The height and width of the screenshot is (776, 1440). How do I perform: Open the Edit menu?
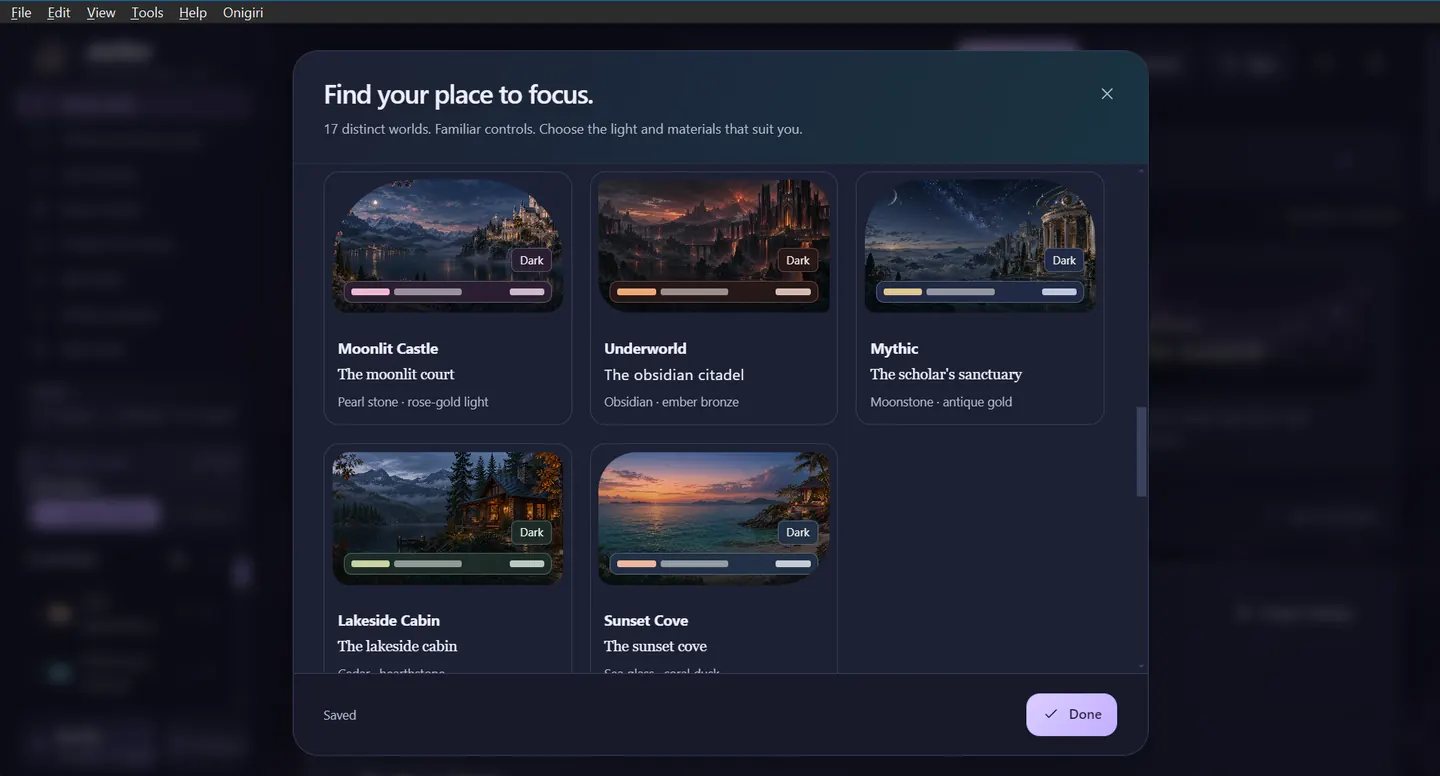(x=59, y=12)
